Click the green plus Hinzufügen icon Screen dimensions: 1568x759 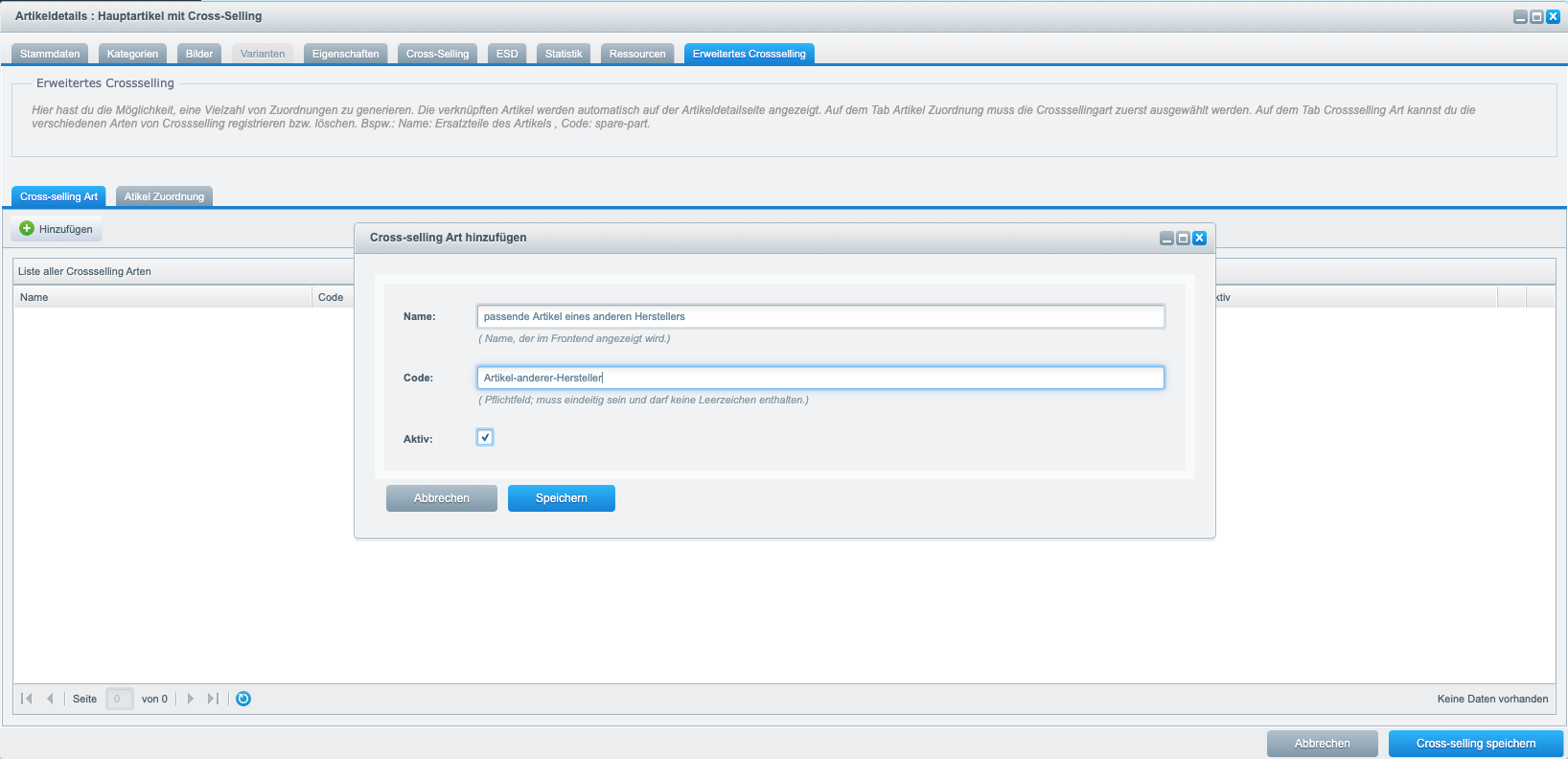tap(27, 229)
